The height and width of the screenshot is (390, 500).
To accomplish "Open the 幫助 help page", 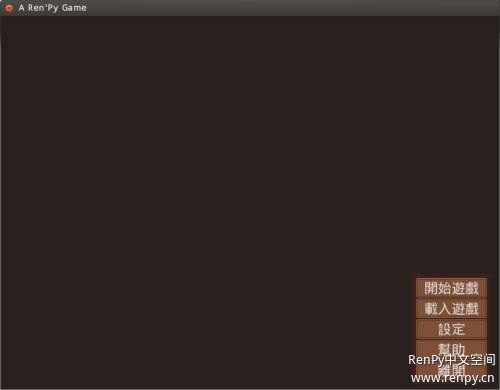I will 451,349.
